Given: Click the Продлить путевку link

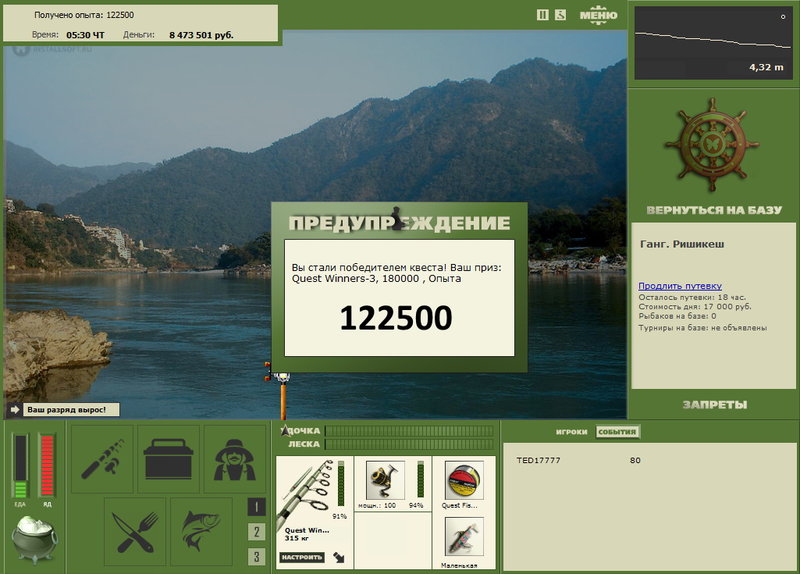Looking at the screenshot, I should click(x=680, y=286).
